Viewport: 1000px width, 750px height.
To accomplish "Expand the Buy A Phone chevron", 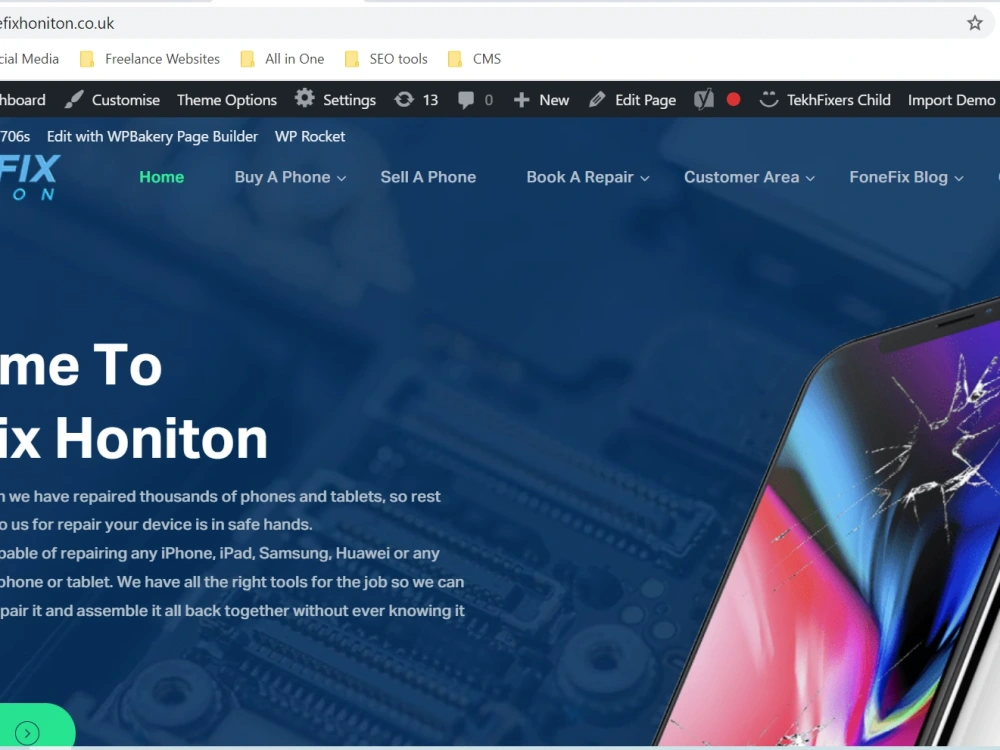I will [x=341, y=179].
